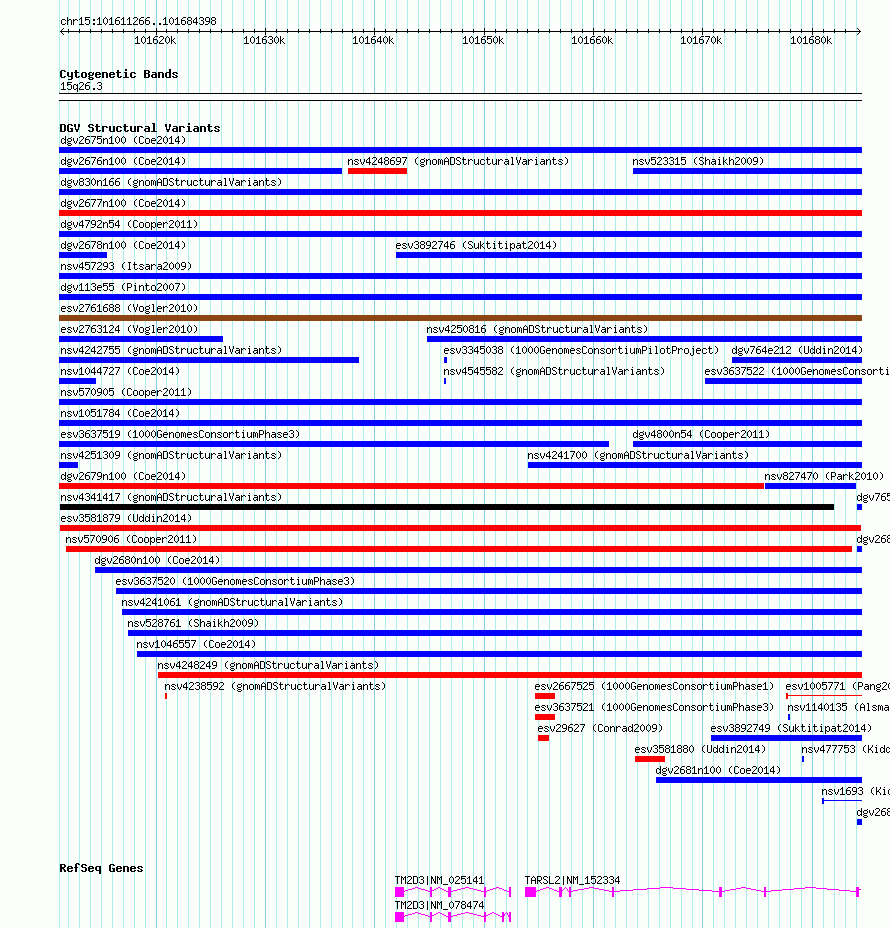890x928 pixels.
Task: Select nsv4341417 gnomAD variant label
Action: 171,497
